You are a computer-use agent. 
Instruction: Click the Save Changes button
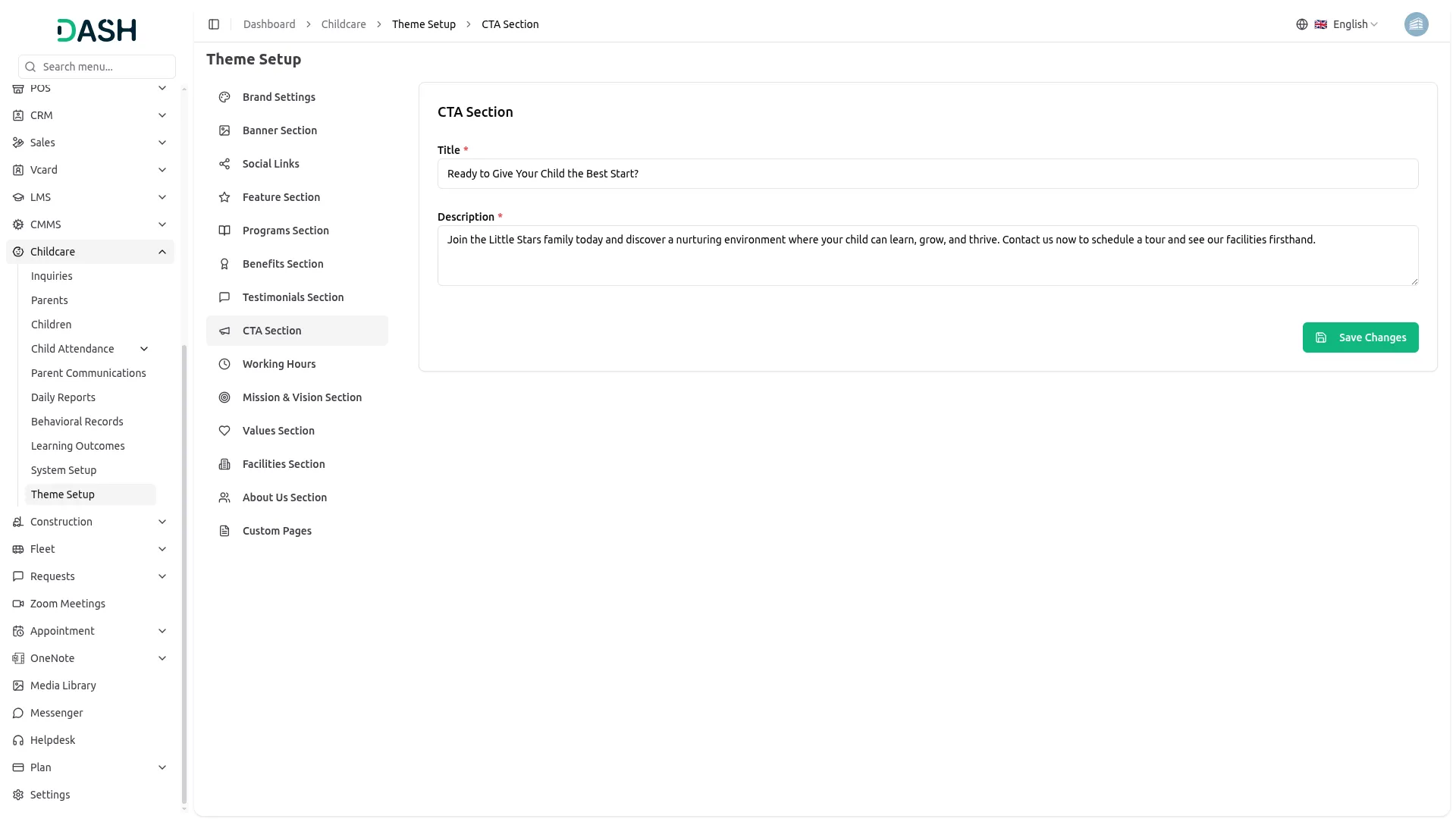click(x=1360, y=337)
